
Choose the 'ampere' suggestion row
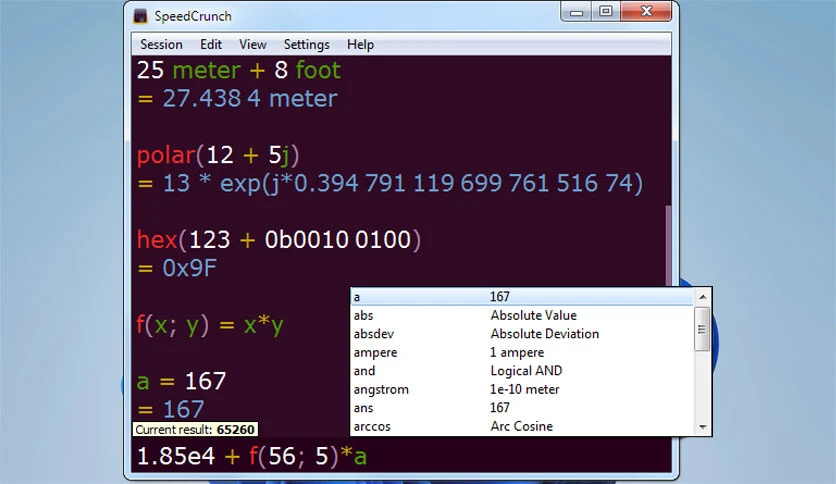(522, 352)
